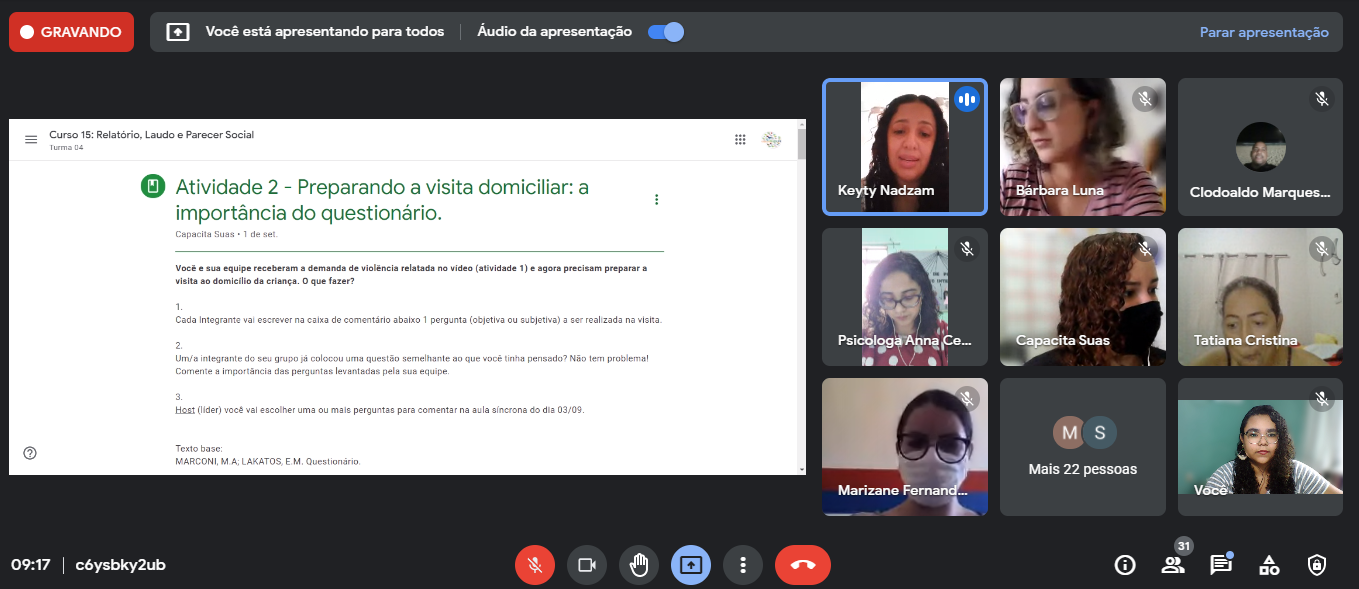Screen dimensions: 1359x589
Task: Select Keyty Nadzam's video tile
Action: [x=904, y=147]
